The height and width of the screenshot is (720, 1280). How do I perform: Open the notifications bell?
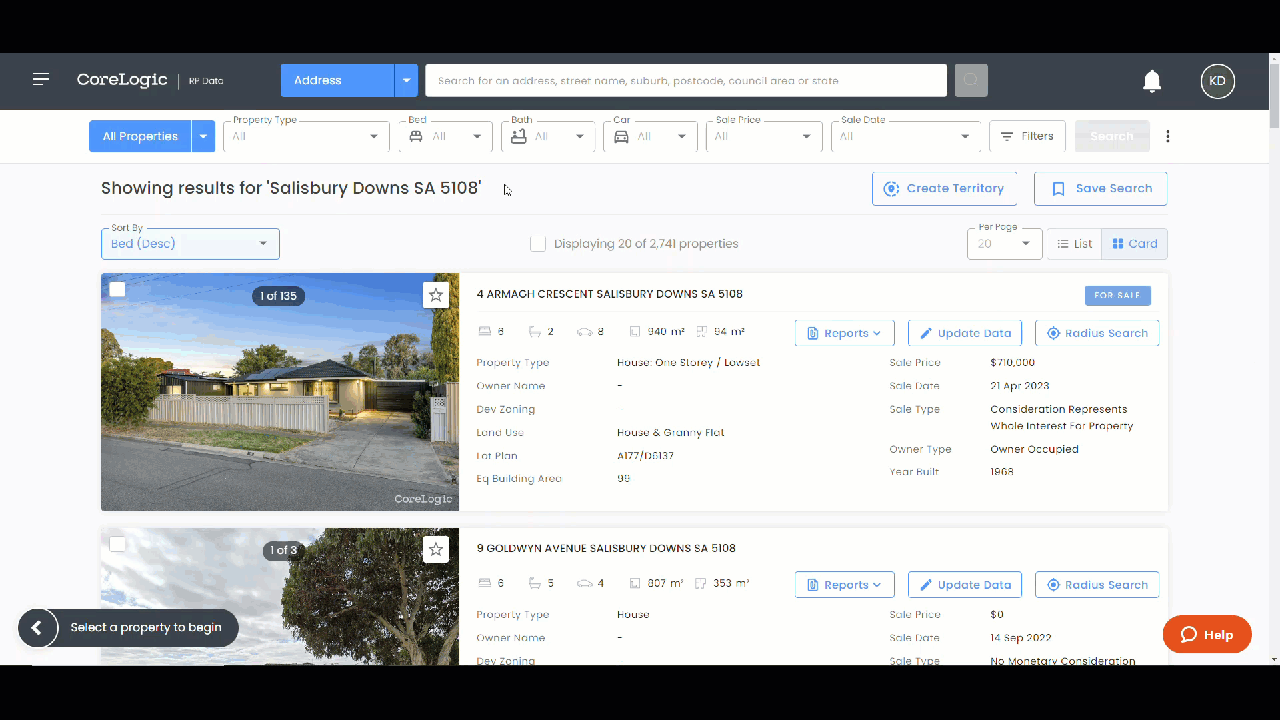click(x=1152, y=81)
